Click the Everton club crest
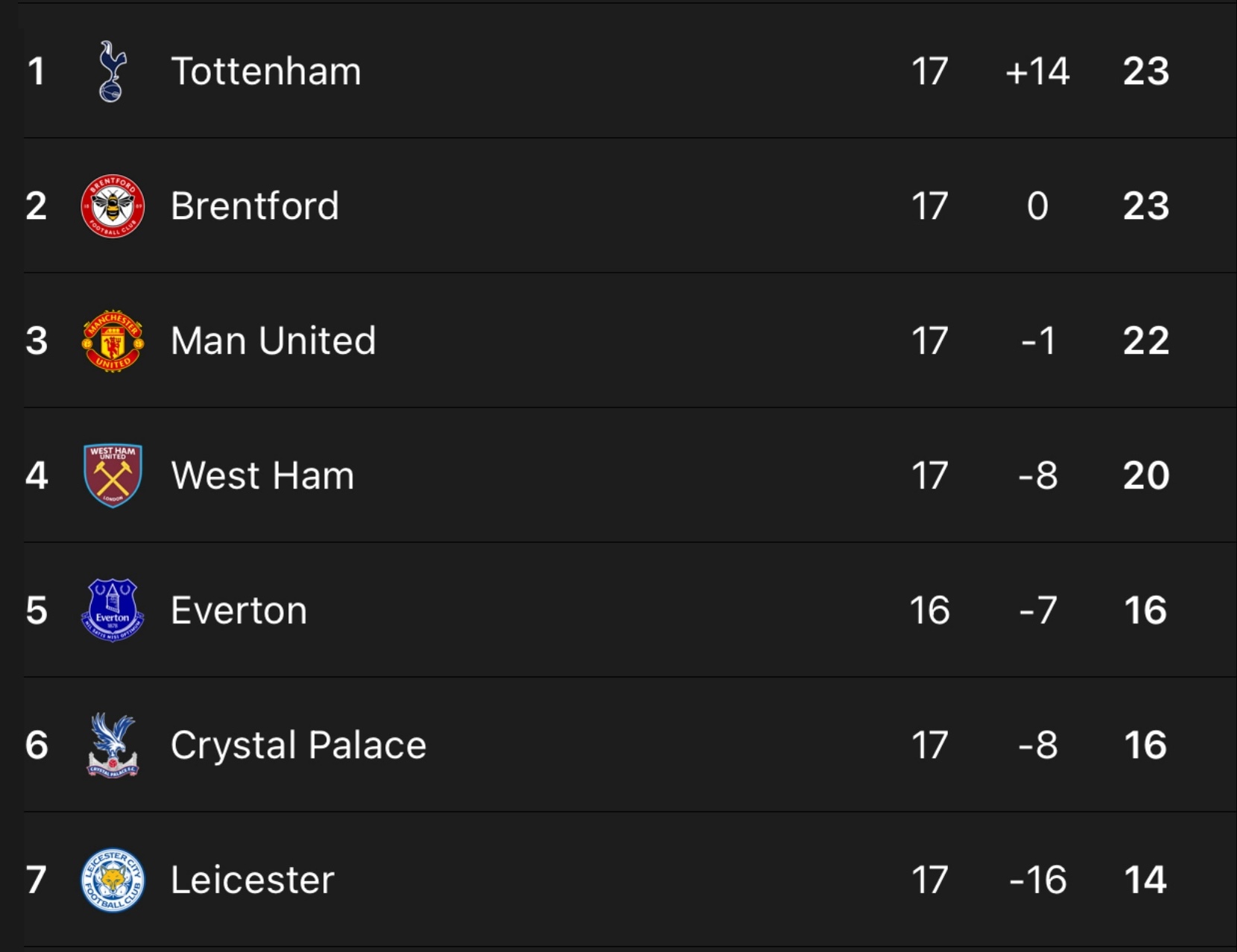Image resolution: width=1237 pixels, height=952 pixels. [113, 611]
